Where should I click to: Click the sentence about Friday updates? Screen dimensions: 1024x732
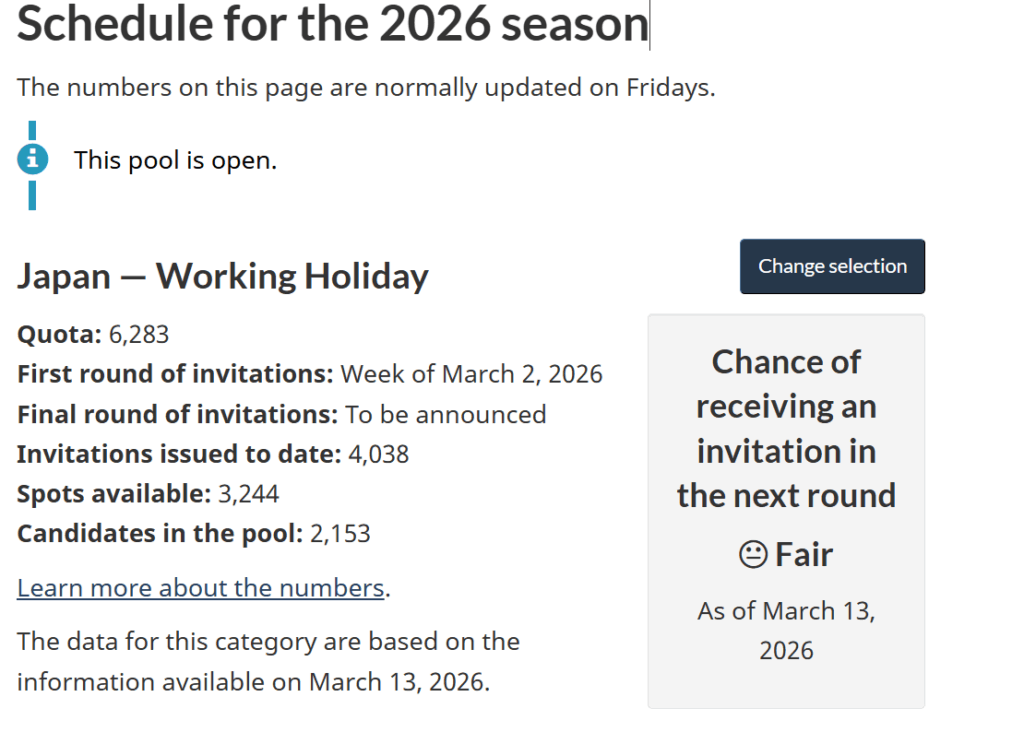[x=366, y=88]
